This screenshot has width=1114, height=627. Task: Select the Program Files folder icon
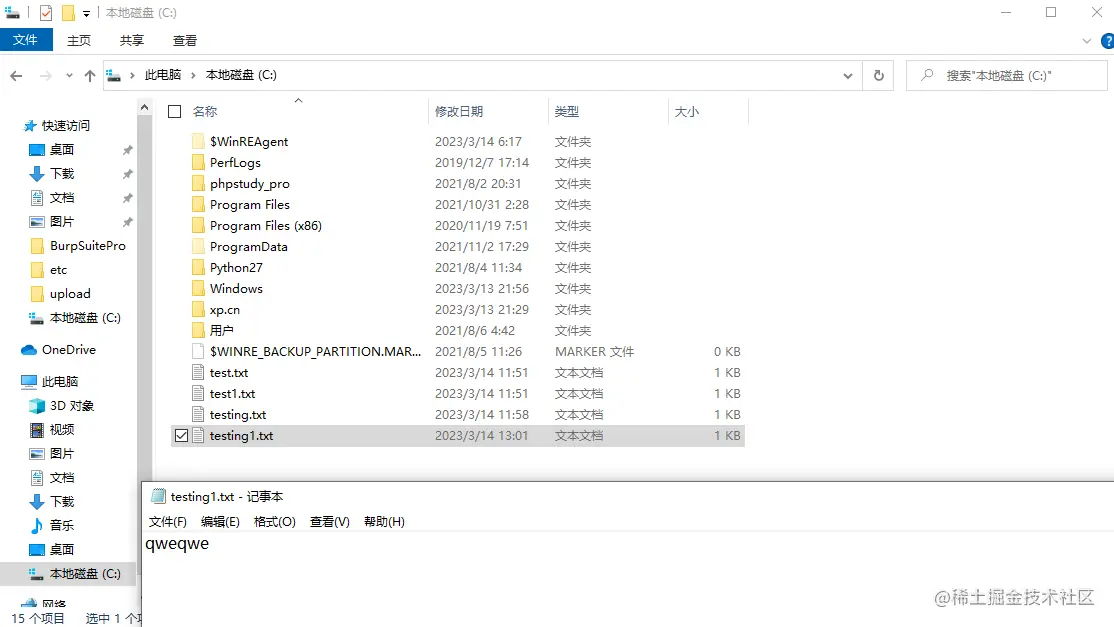(x=198, y=205)
